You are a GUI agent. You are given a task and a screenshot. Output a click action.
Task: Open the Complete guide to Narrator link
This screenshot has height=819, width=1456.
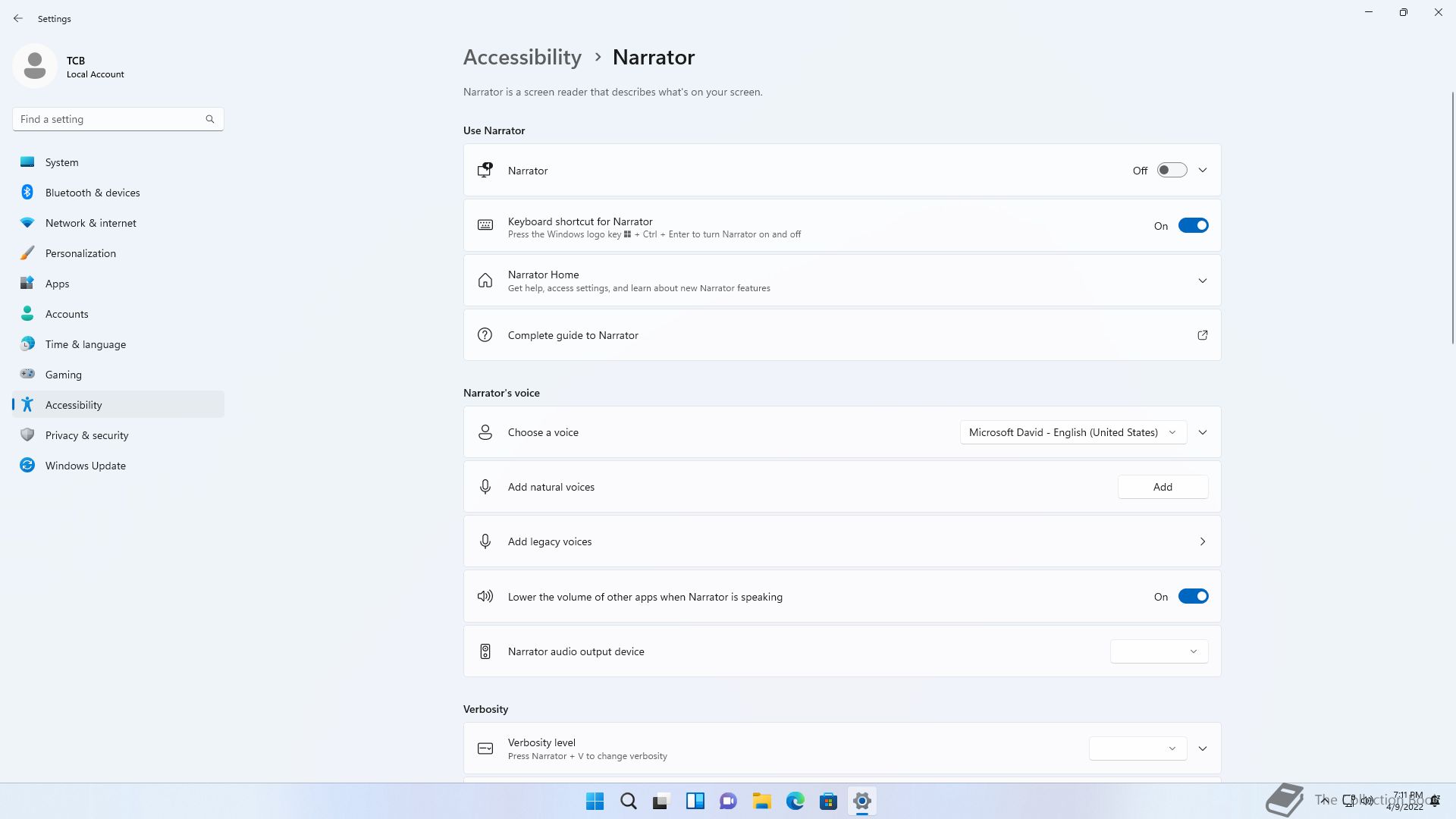coord(842,335)
